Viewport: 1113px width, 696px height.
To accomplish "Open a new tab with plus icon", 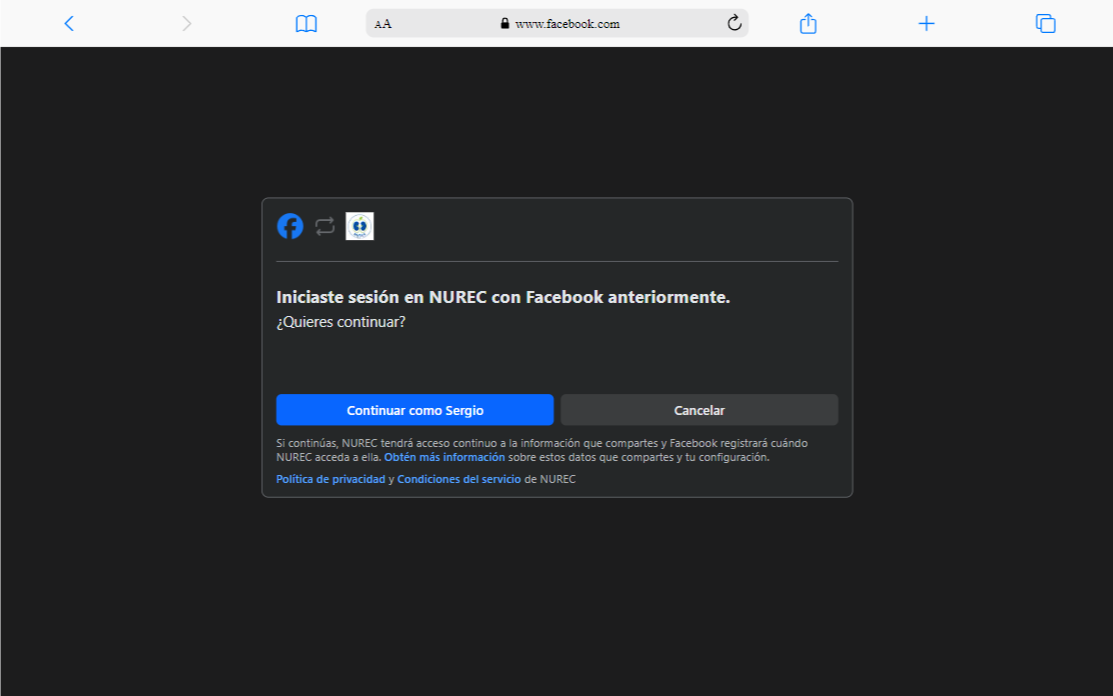I will coord(926,23).
